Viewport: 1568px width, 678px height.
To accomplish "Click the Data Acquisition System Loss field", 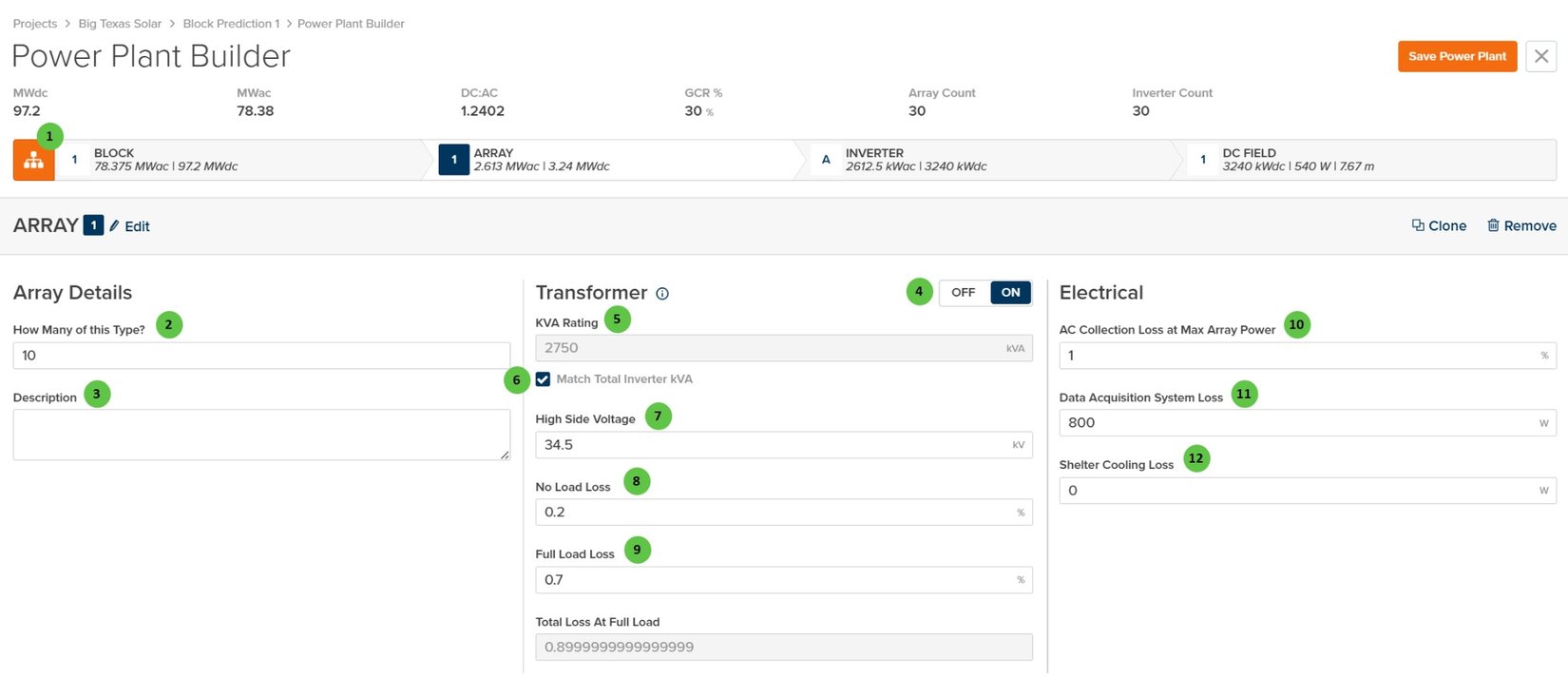I will (x=1308, y=423).
